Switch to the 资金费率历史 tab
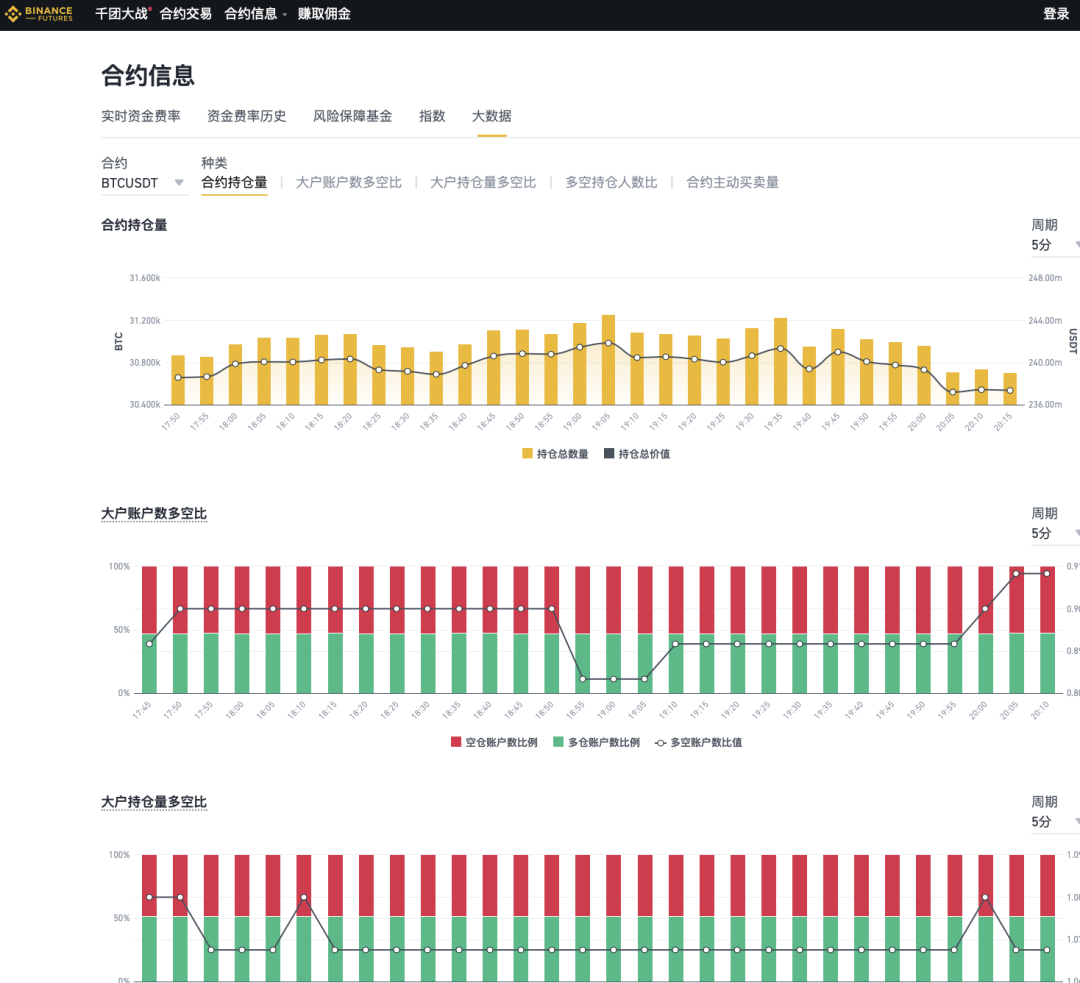The width and height of the screenshot is (1080, 983). pos(245,115)
